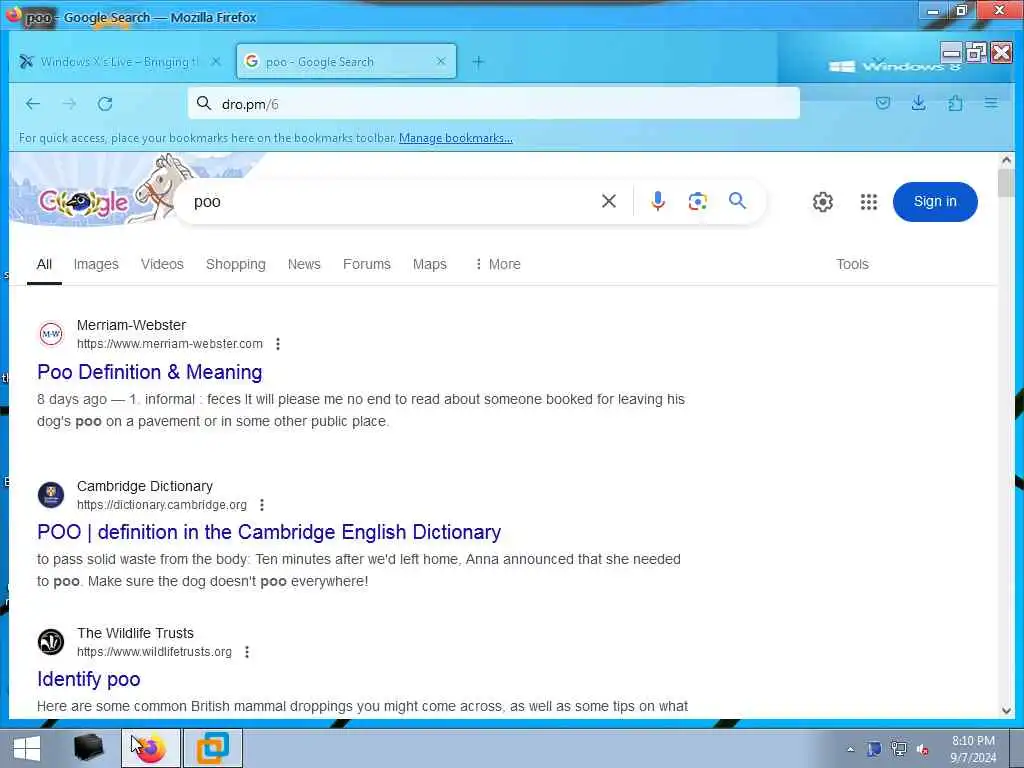Switch to Videos results
Viewport: 1024px width, 768px height.
162,264
